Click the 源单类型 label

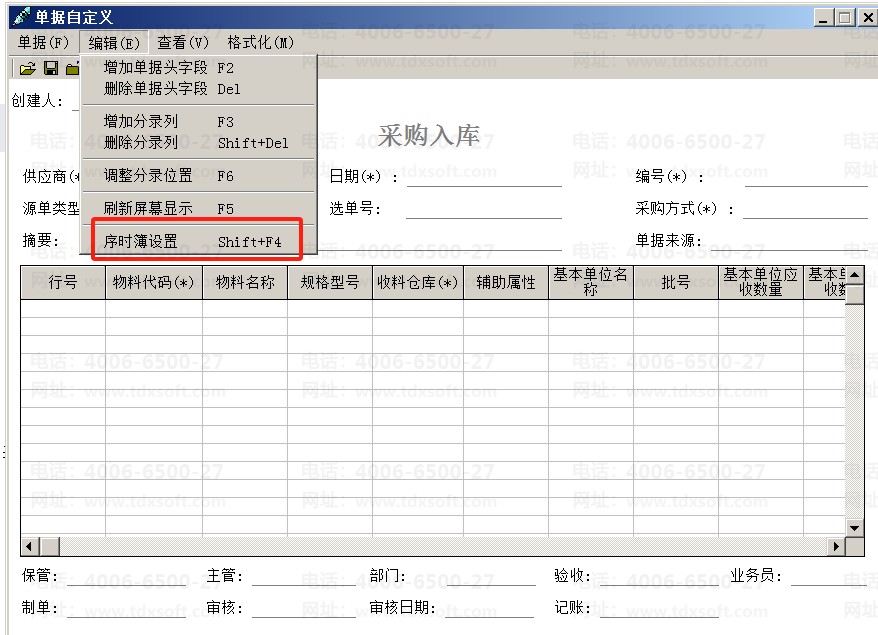(51, 209)
